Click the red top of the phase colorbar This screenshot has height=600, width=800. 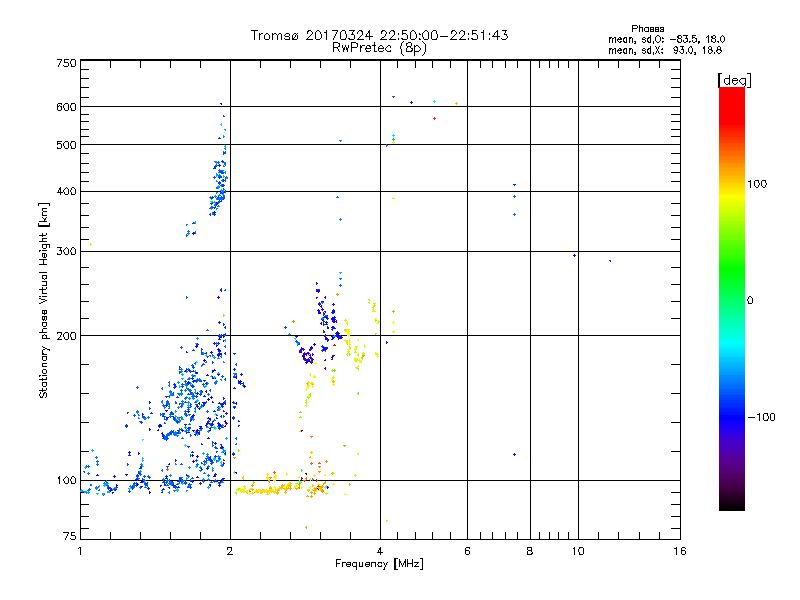tap(731, 93)
